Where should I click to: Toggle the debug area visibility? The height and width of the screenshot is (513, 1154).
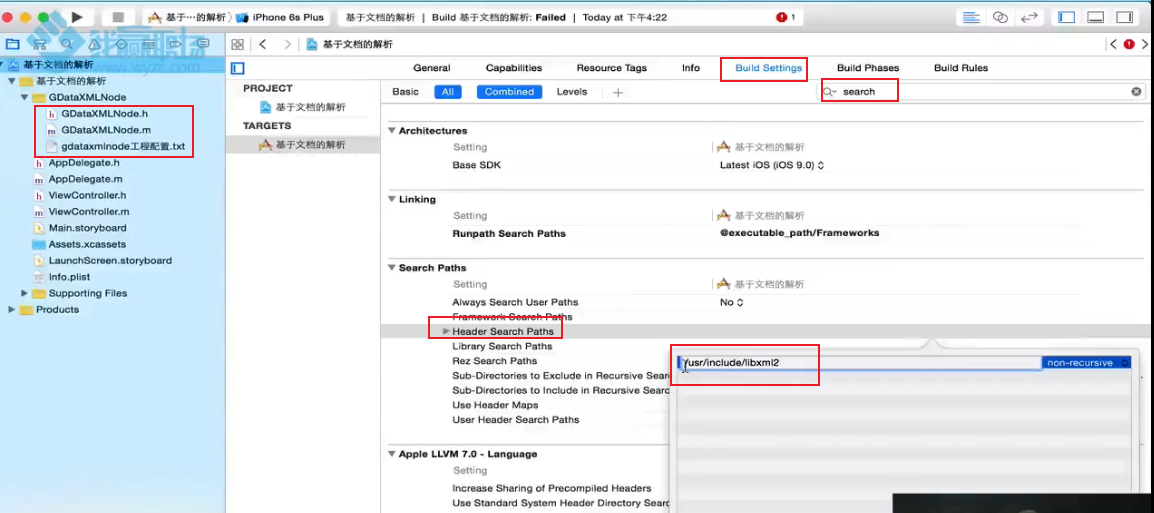pyautogui.click(x=1096, y=17)
